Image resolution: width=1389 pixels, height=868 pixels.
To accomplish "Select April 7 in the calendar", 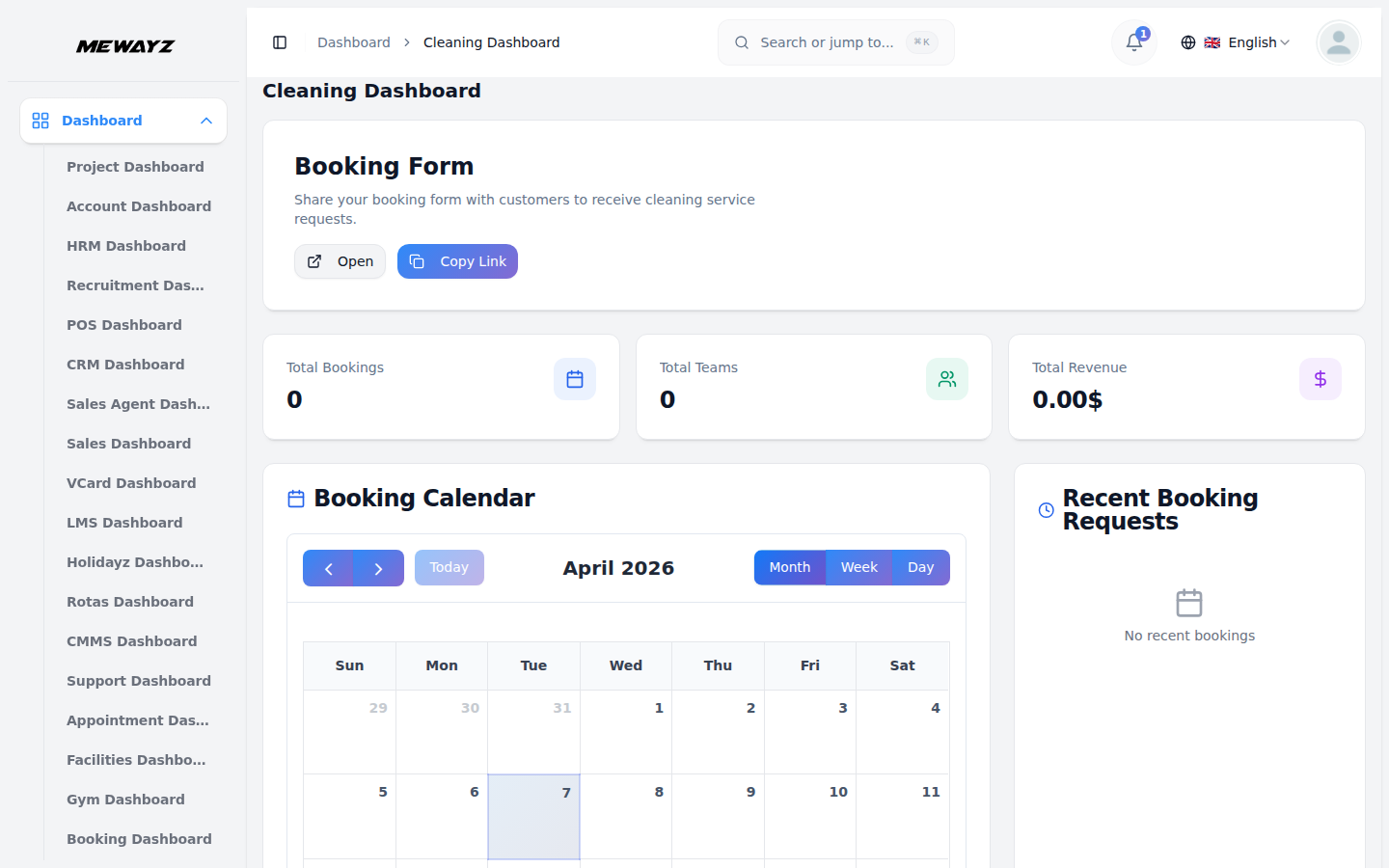I will pyautogui.click(x=533, y=816).
